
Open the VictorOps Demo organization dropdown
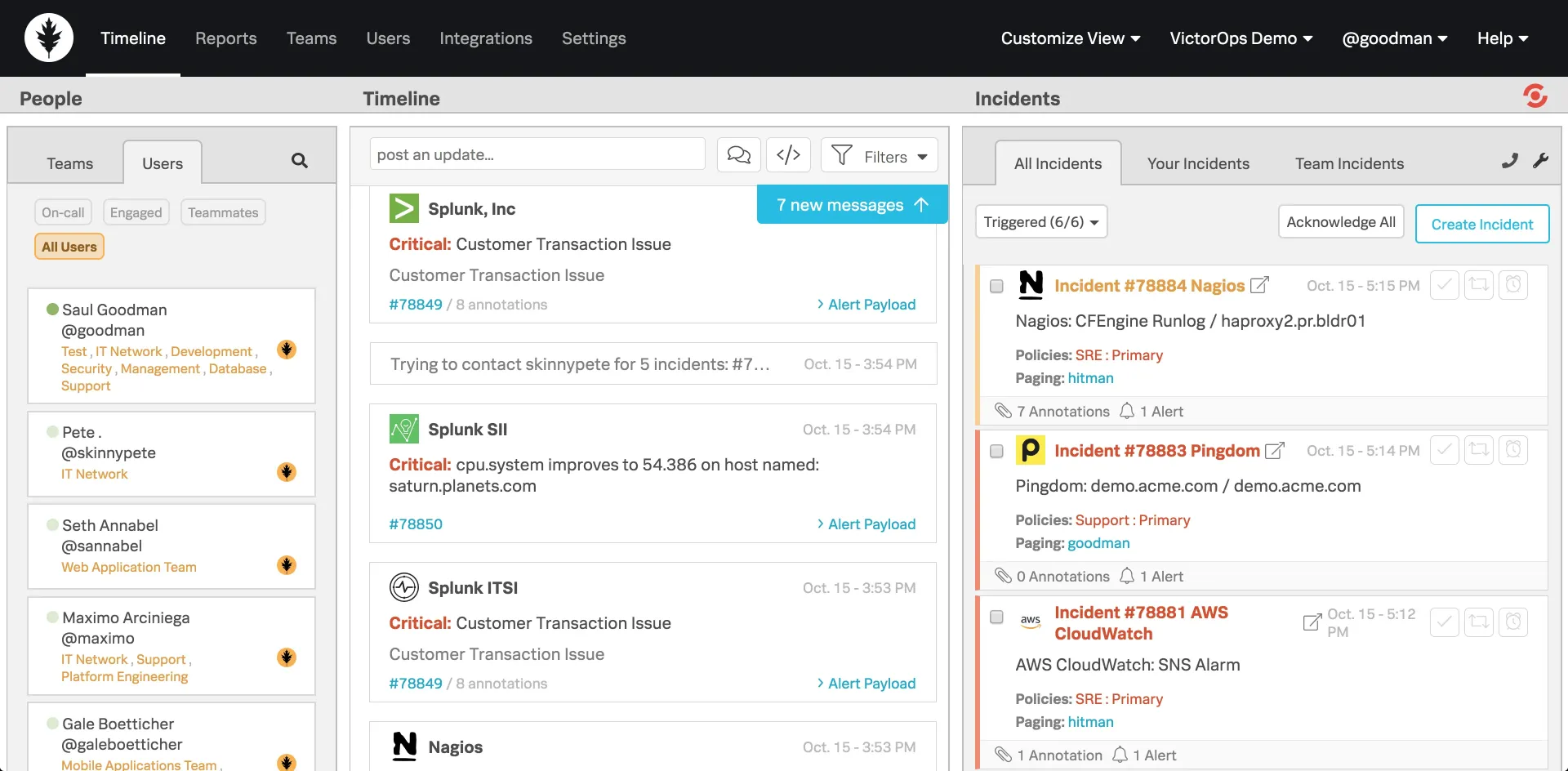point(1241,38)
